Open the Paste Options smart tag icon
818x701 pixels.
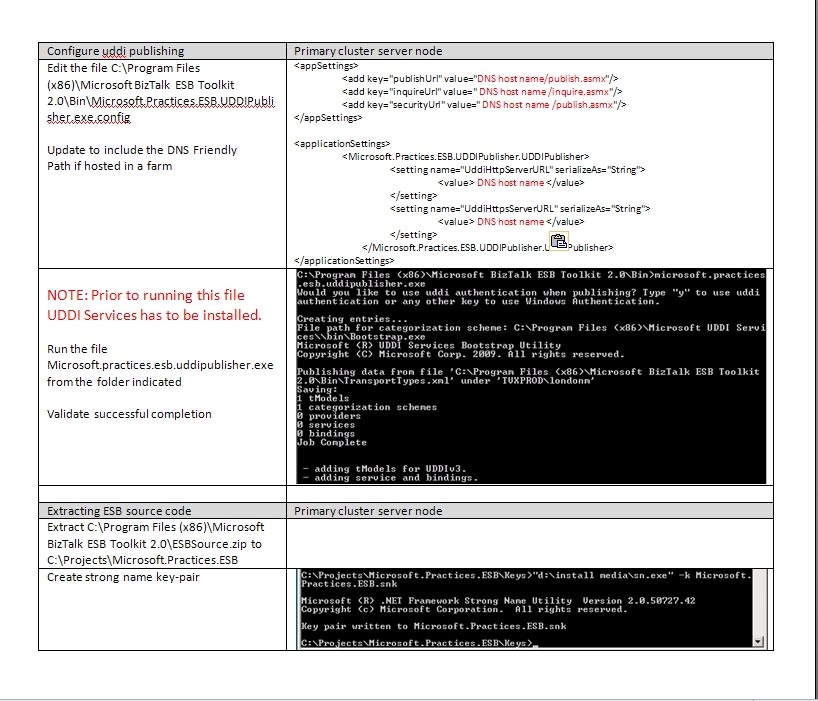[x=556, y=239]
